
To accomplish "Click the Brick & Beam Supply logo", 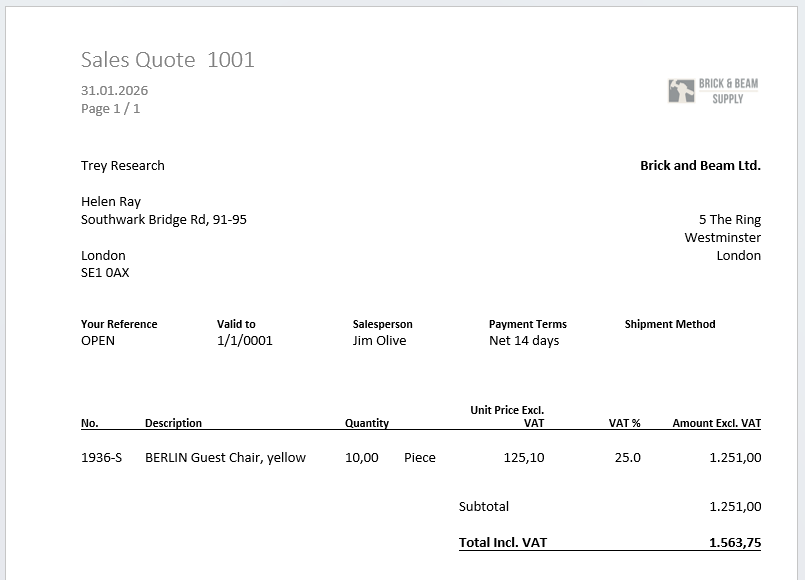I will [713, 91].
